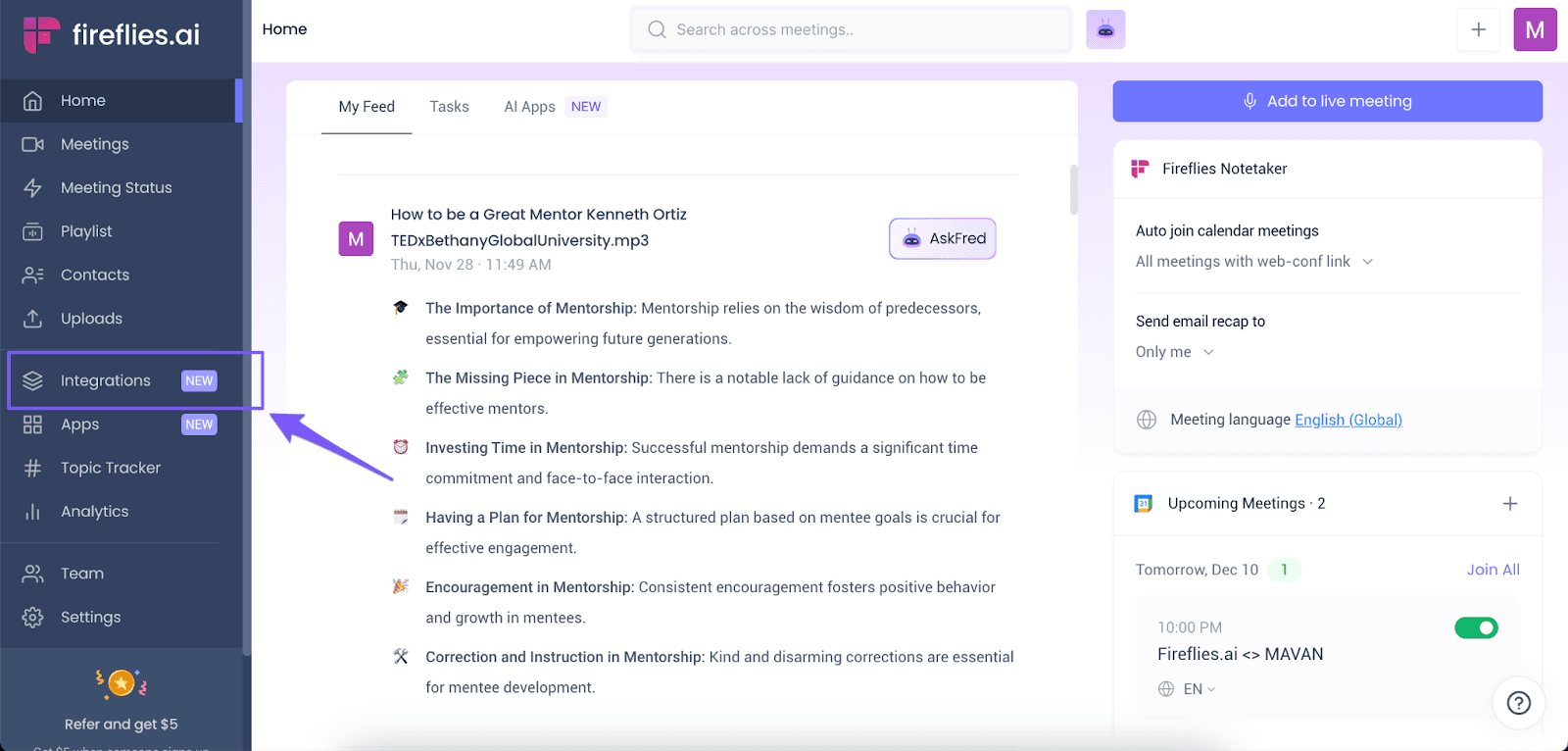This screenshot has width=1568, height=751.
Task: Click Having a Plan for Mentorship bullet
Action: (712, 532)
